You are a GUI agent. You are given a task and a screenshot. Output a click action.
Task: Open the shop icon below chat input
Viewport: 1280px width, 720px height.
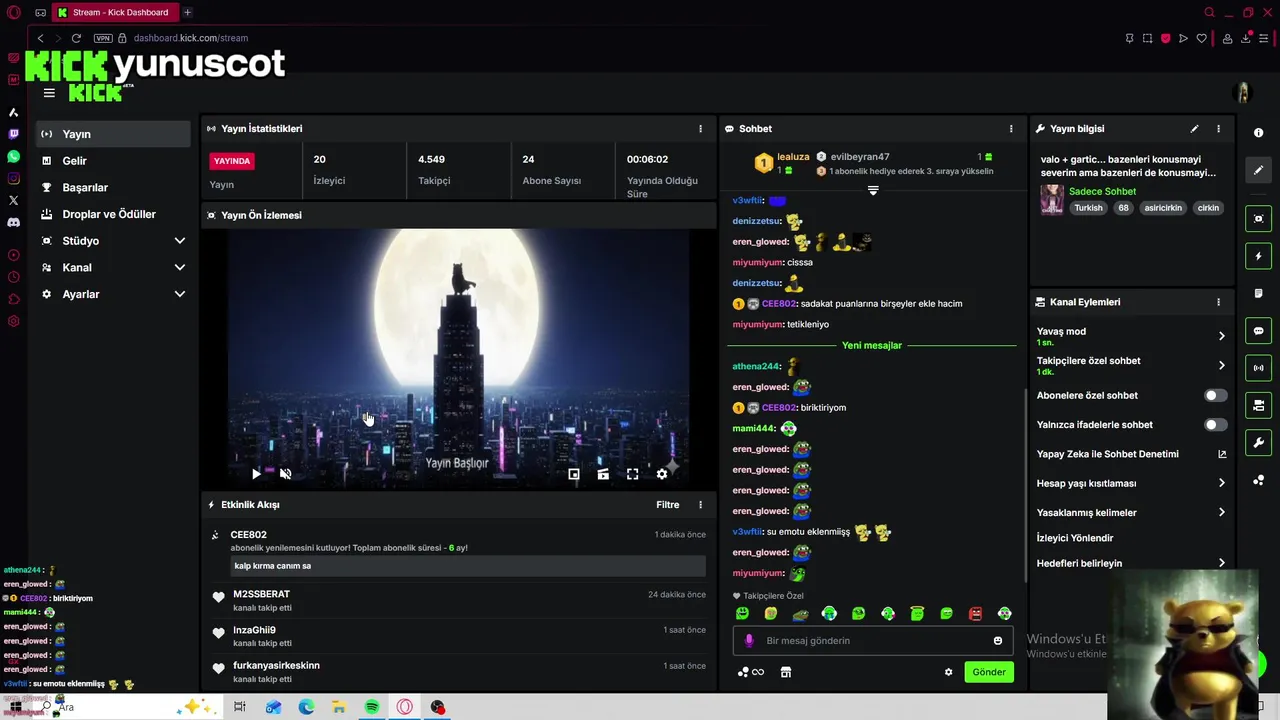click(786, 672)
